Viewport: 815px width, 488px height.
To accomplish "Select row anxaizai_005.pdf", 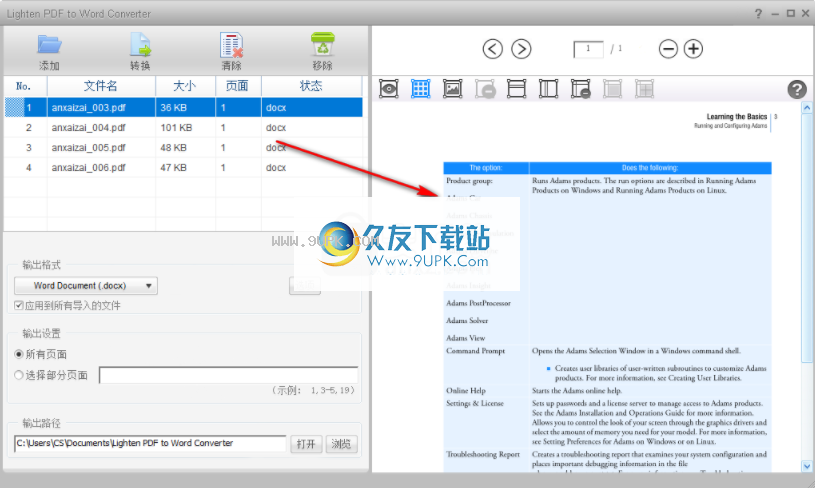I will 183,148.
